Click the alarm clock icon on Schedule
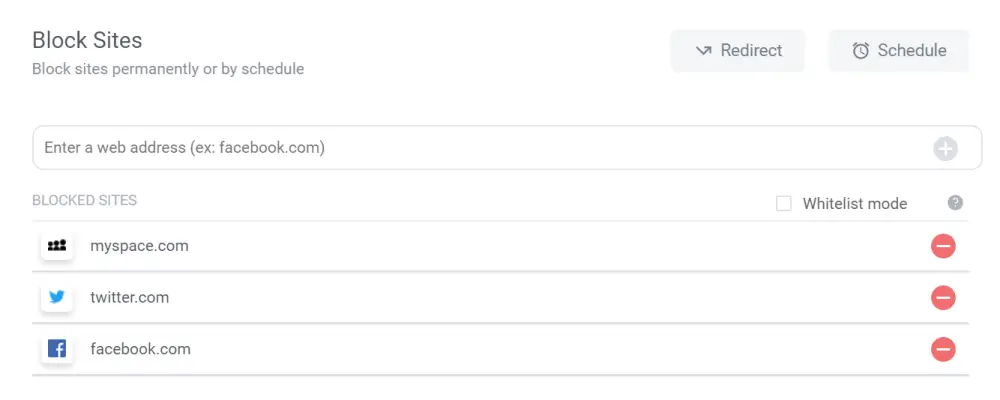The height and width of the screenshot is (400, 1000). (x=861, y=51)
